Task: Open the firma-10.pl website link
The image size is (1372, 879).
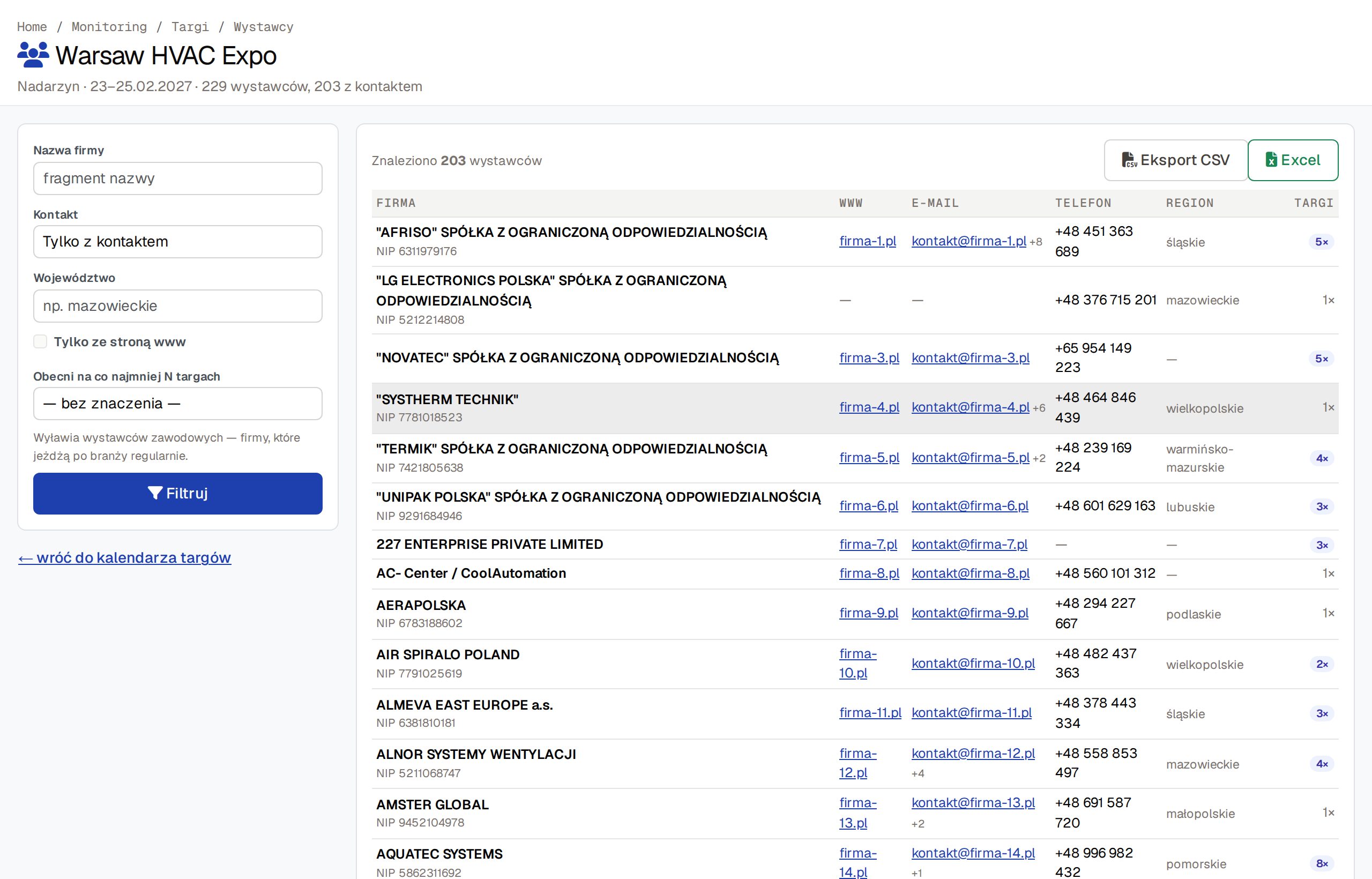Action: coord(858,663)
